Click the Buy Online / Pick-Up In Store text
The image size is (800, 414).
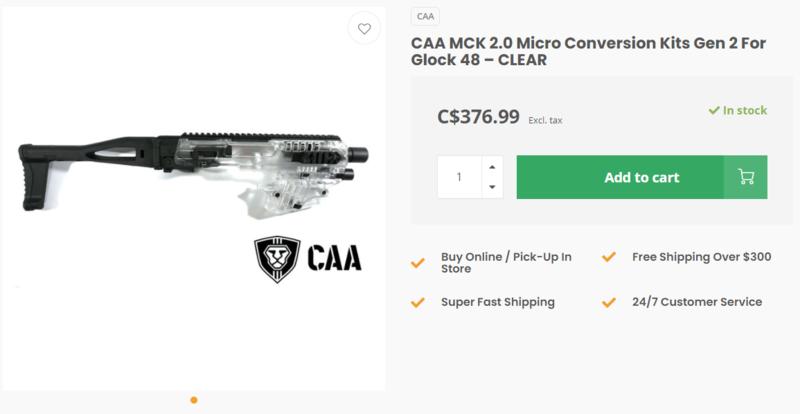coord(506,264)
